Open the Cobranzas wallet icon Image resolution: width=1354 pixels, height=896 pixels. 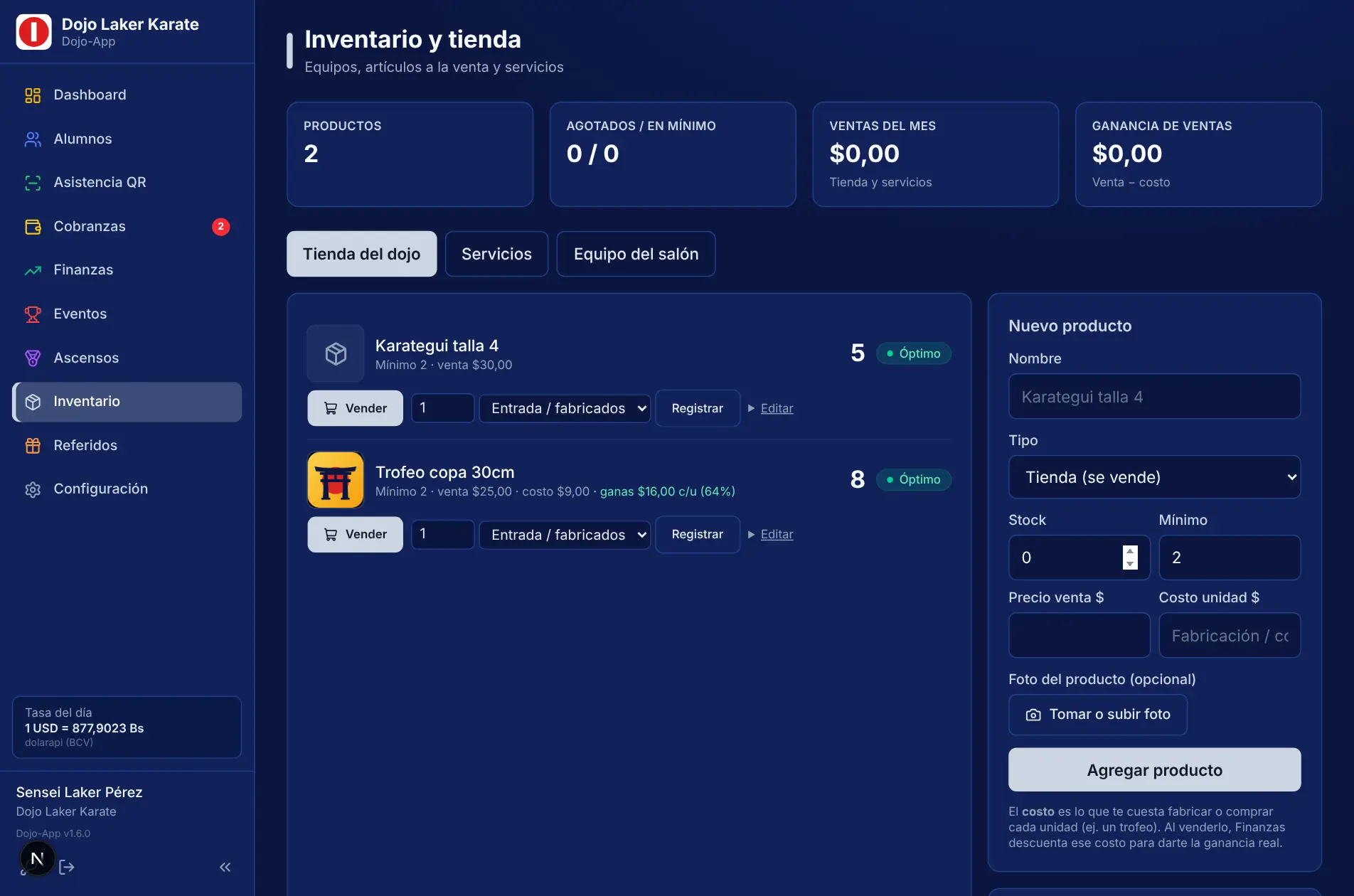tap(33, 227)
